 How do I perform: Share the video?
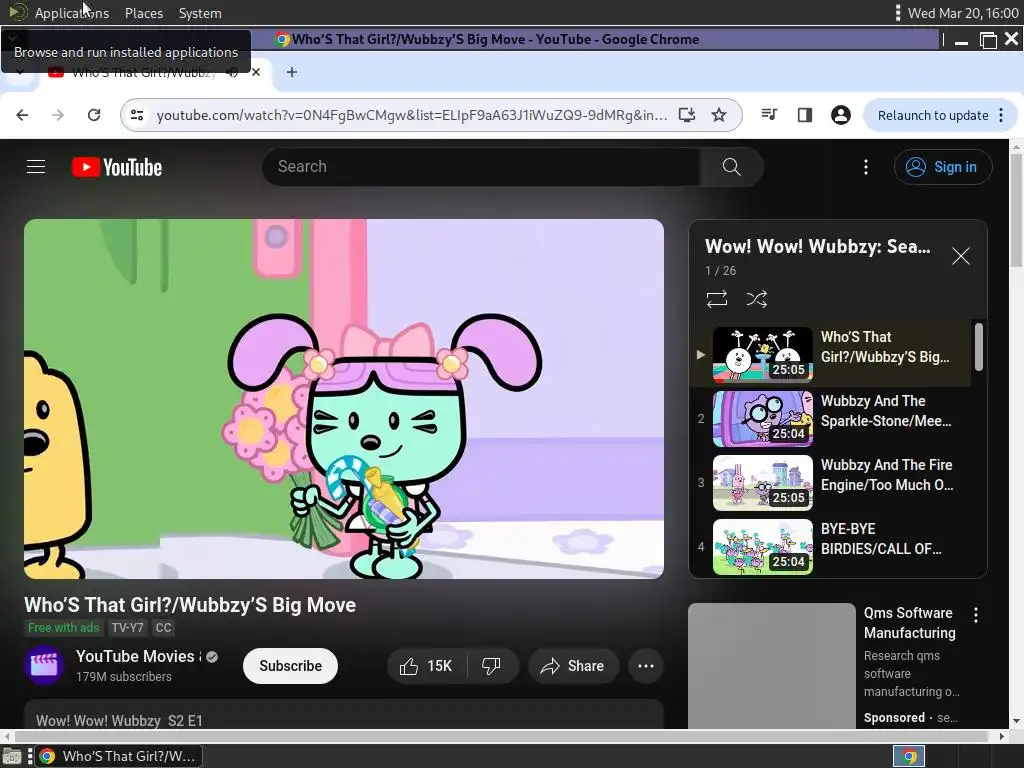573,665
